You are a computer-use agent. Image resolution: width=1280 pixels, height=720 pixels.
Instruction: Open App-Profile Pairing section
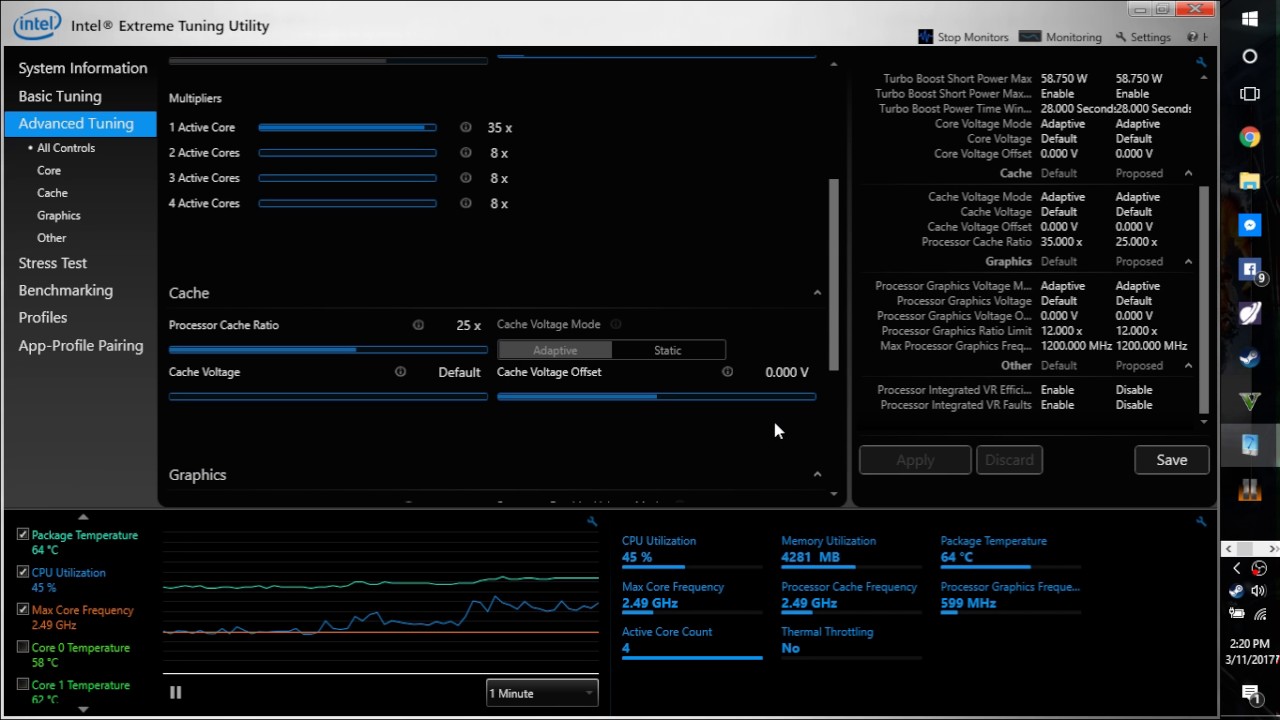pos(81,346)
